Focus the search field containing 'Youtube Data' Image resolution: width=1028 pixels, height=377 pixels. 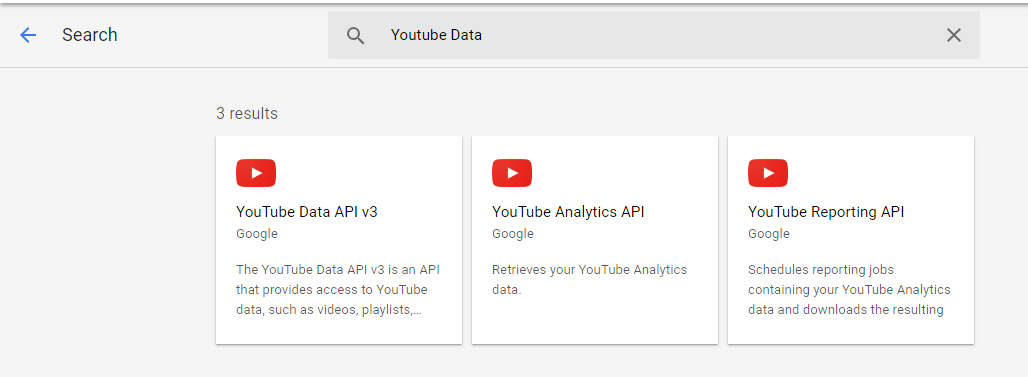[x=654, y=35]
